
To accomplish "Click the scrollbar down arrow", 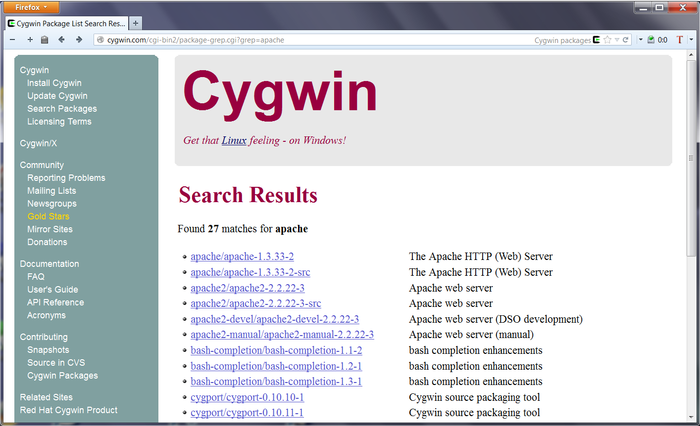I will pyautogui.click(x=691, y=417).
